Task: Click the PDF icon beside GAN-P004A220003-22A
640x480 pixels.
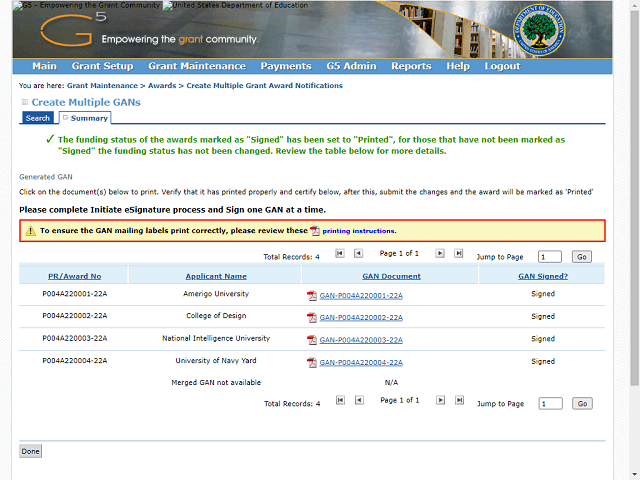Action: click(x=312, y=340)
